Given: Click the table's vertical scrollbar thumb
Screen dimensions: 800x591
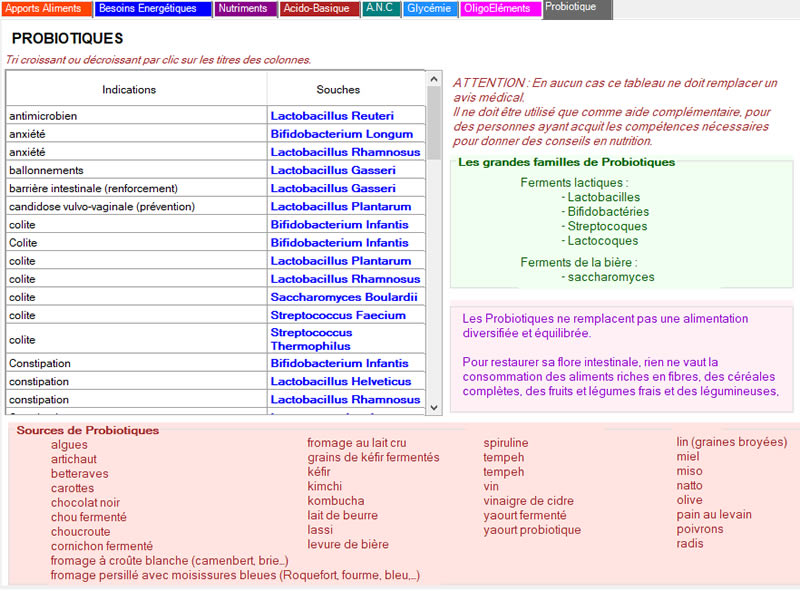Looking at the screenshot, I should (x=433, y=120).
